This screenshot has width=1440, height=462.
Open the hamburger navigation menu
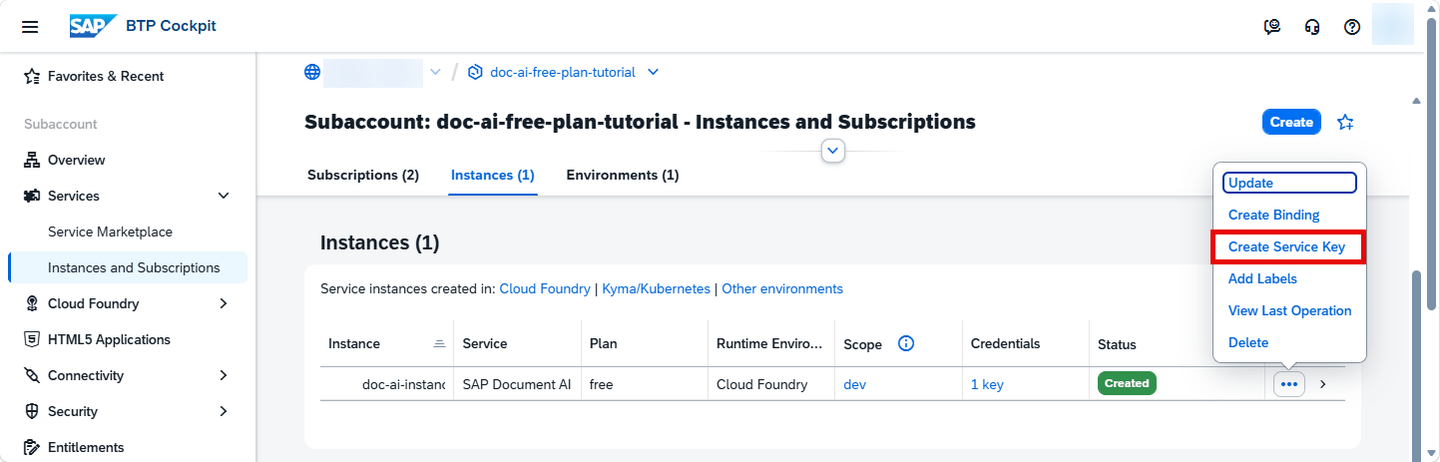click(30, 27)
